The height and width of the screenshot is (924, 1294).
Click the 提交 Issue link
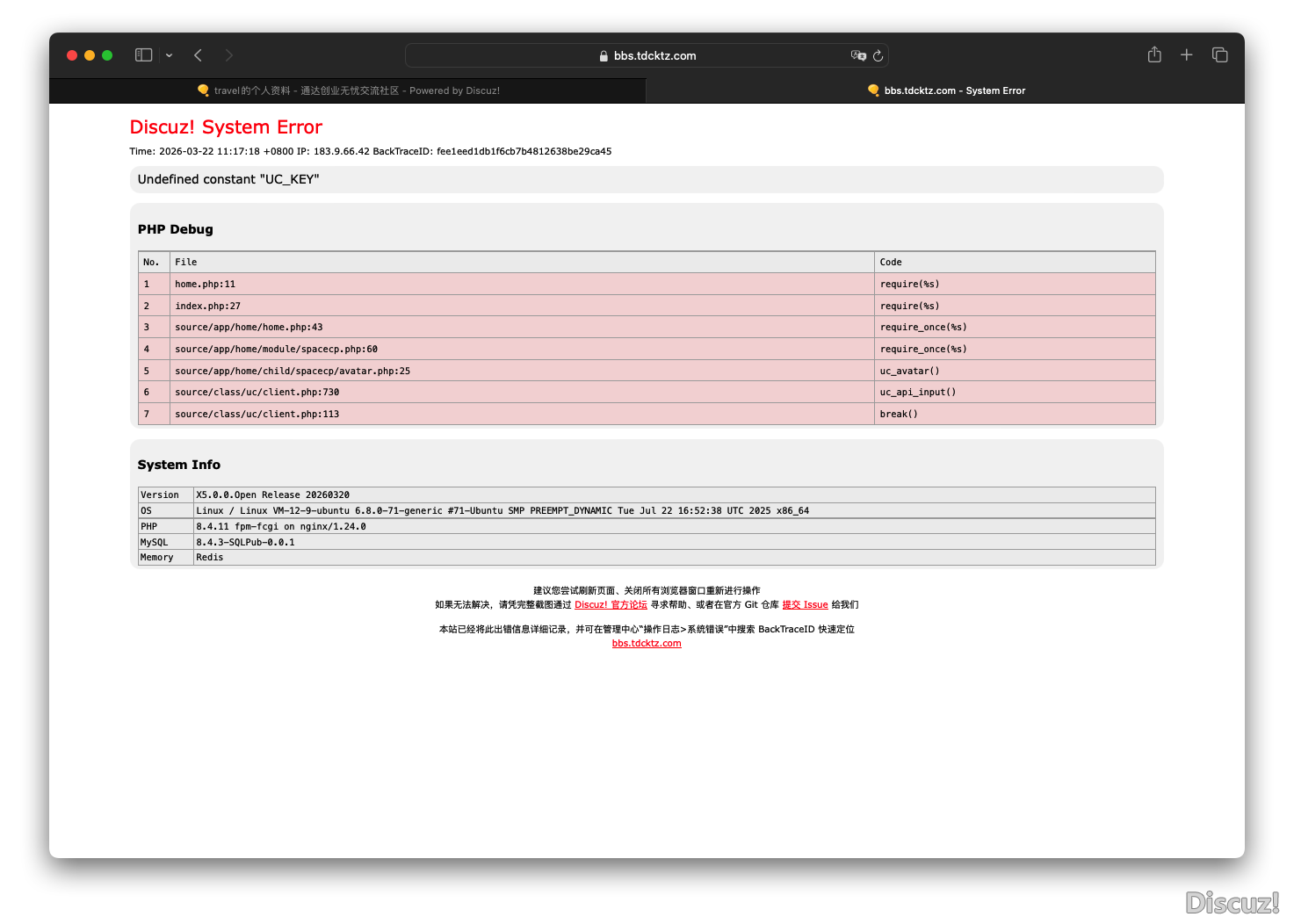[805, 604]
